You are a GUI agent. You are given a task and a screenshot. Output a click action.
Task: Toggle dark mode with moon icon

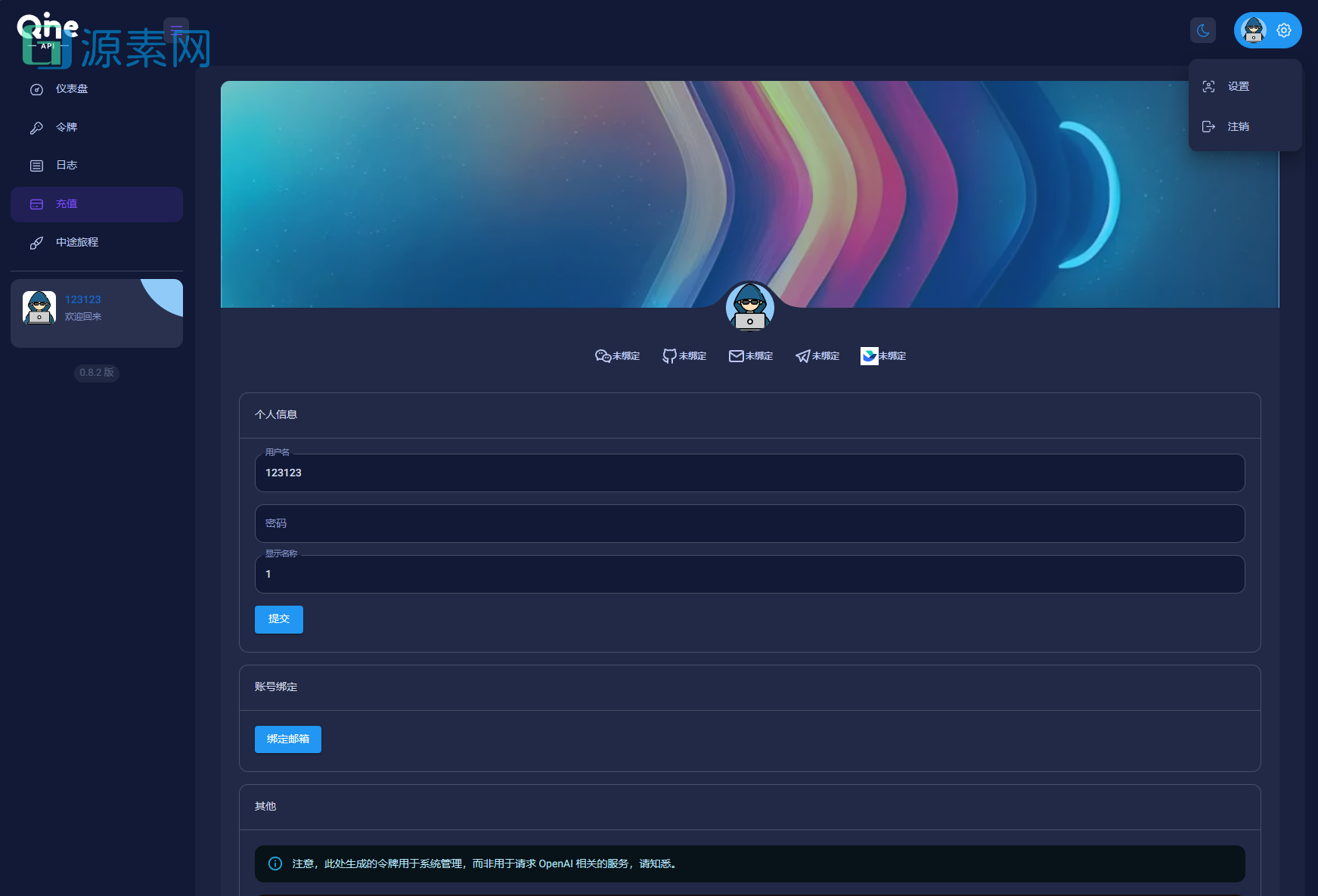(1202, 31)
